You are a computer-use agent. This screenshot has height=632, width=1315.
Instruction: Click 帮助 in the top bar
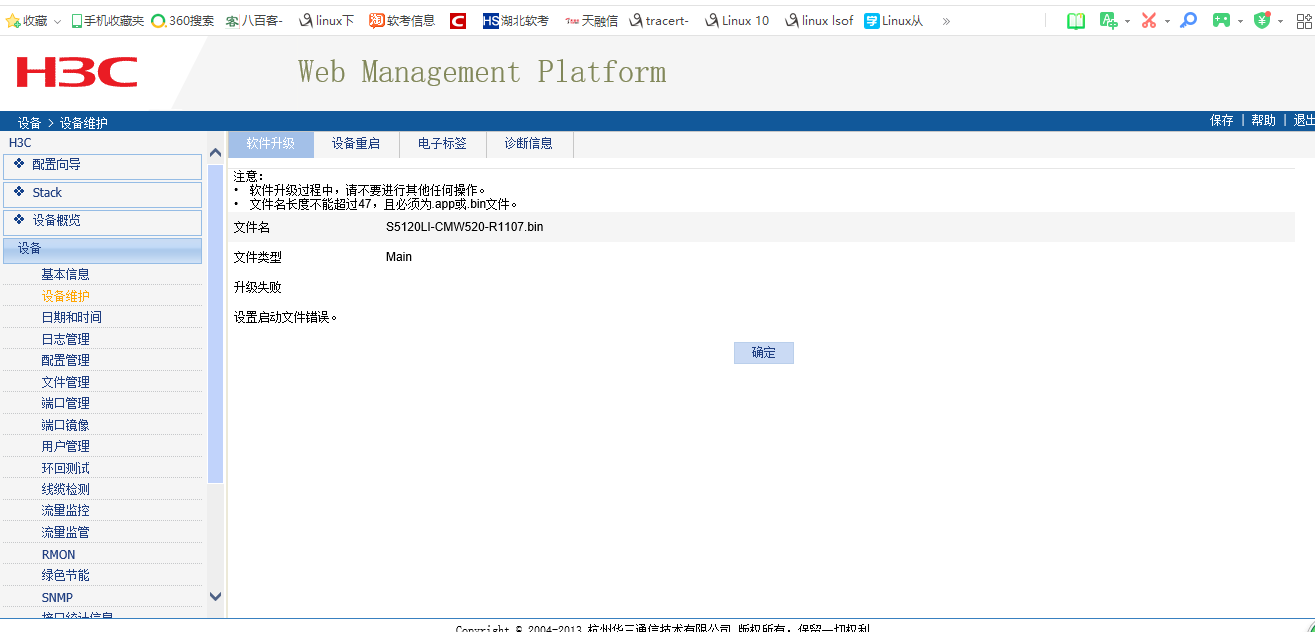1264,120
